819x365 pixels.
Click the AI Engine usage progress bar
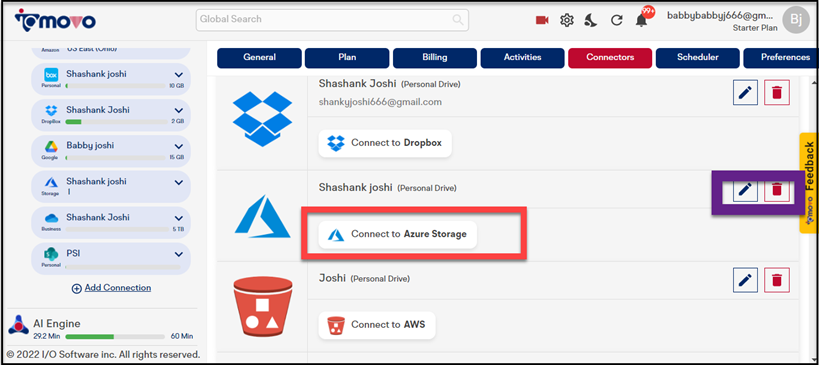point(114,336)
